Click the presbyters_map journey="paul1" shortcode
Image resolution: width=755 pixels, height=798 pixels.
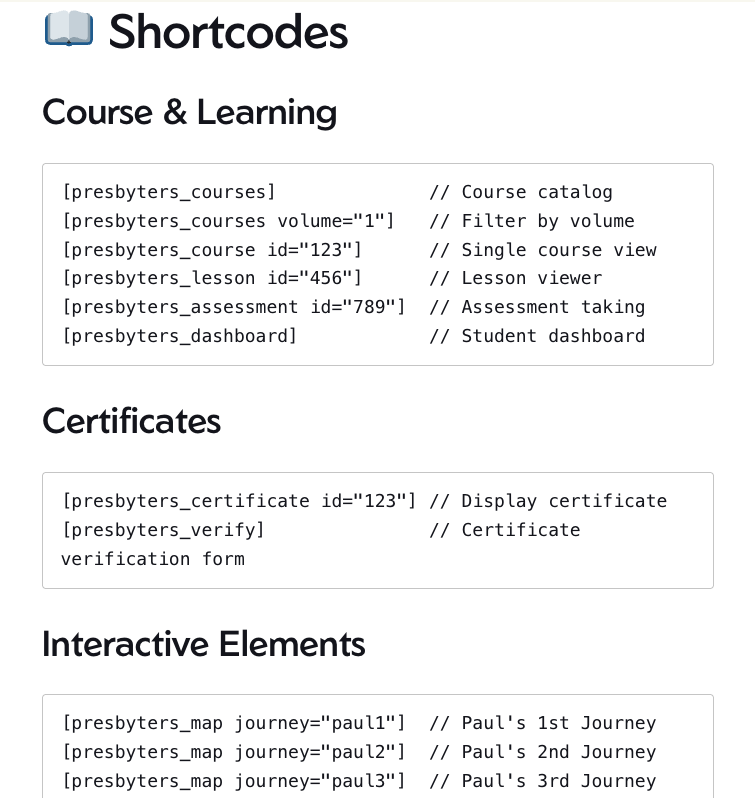233,723
